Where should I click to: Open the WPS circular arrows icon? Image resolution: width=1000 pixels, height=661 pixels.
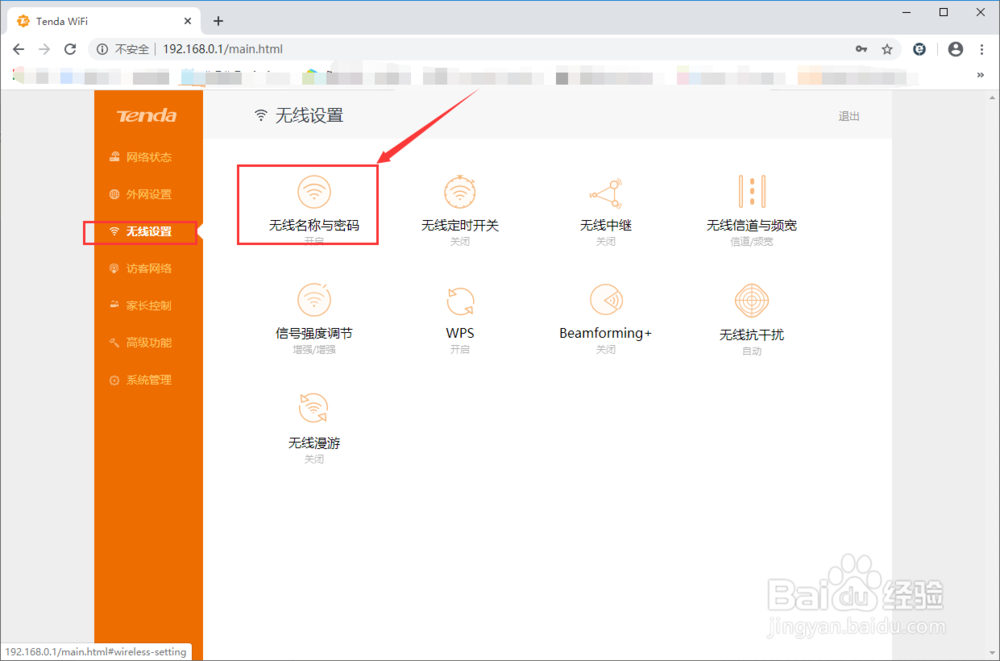point(460,301)
